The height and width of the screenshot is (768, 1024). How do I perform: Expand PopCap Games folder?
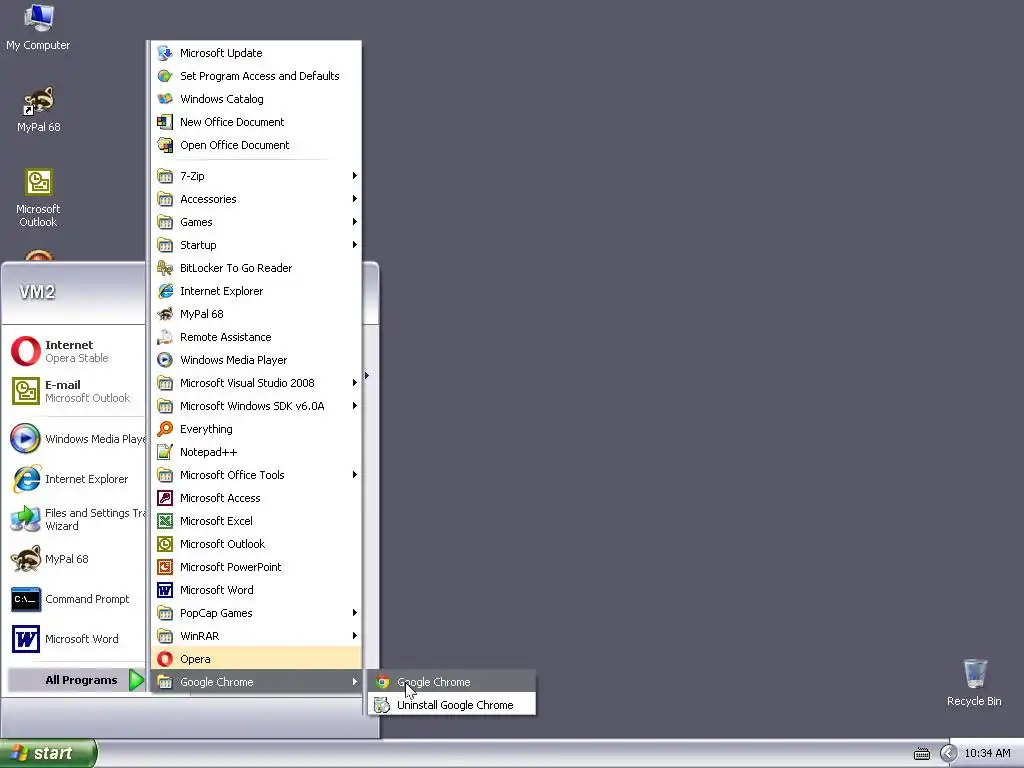[256, 613]
